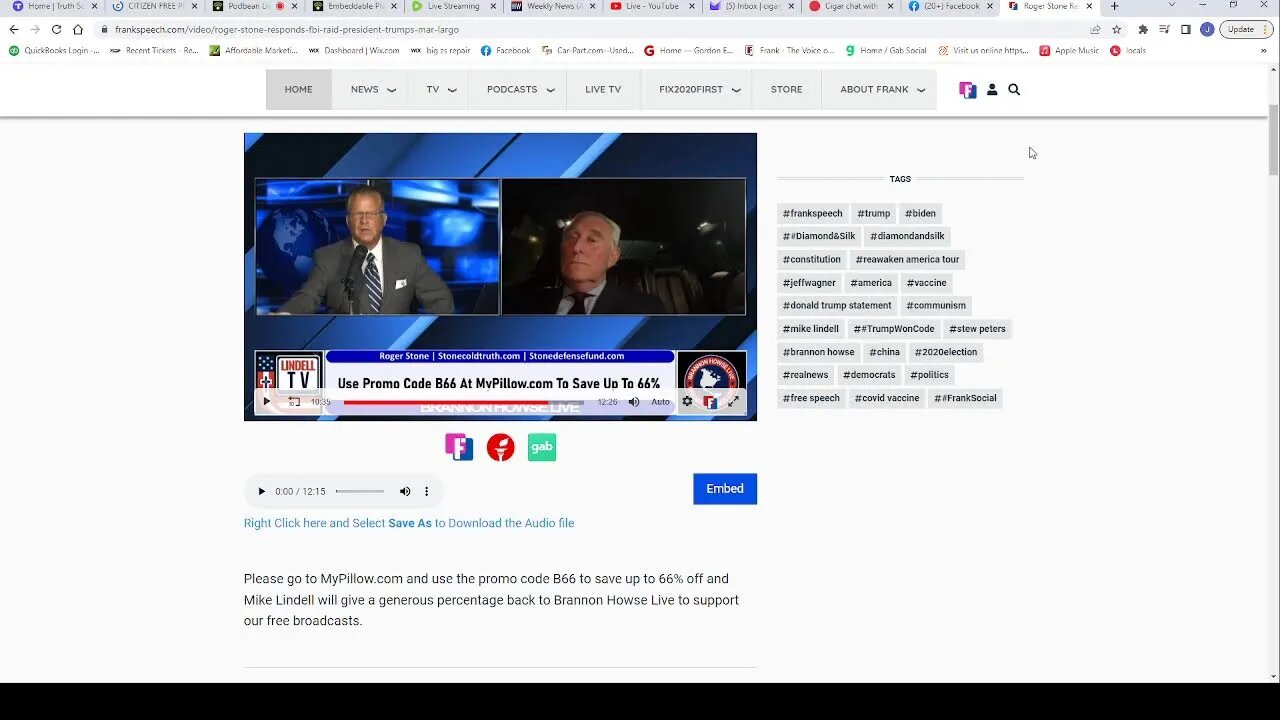Share to Gab green icon
This screenshot has height=720, width=1280.
coord(542,447)
